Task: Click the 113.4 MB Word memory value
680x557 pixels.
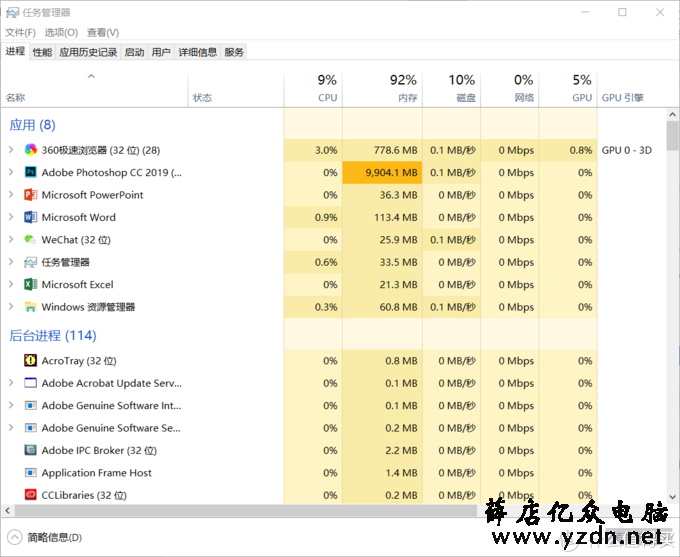Action: [396, 217]
